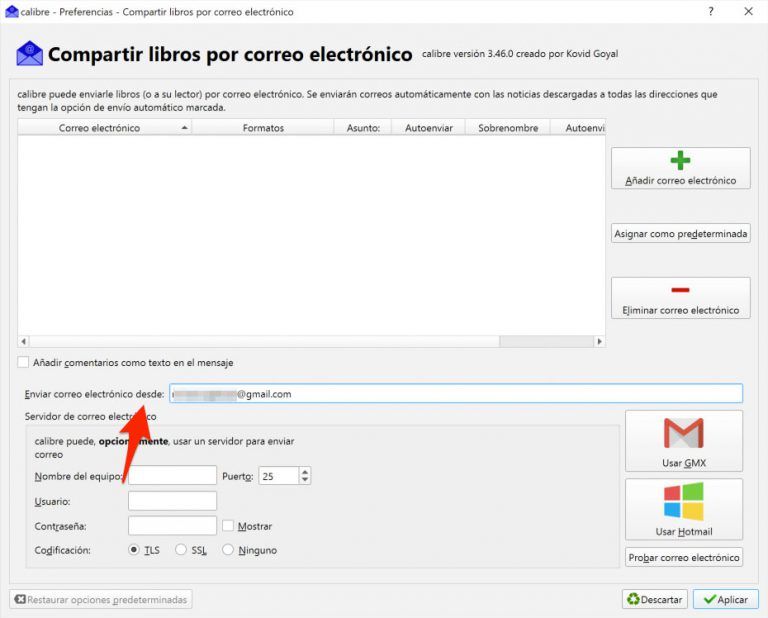Click the Descartar button
The height and width of the screenshot is (618, 768).
[655, 599]
